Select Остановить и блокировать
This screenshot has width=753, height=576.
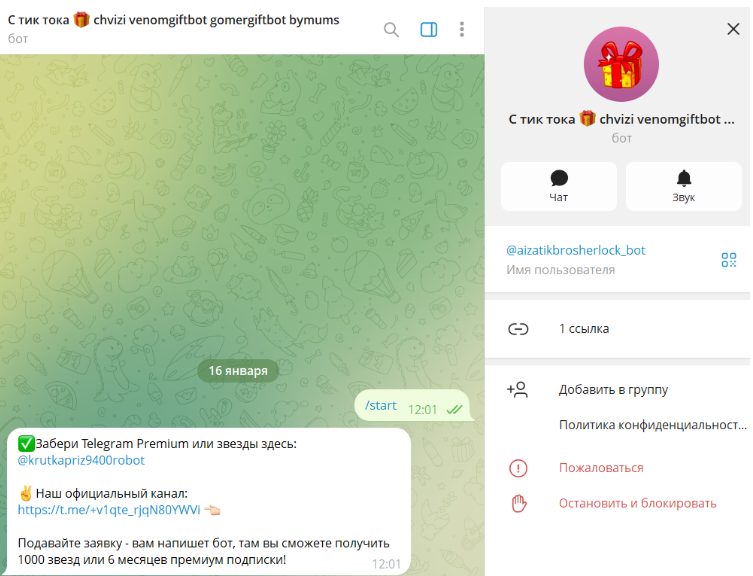click(637, 503)
